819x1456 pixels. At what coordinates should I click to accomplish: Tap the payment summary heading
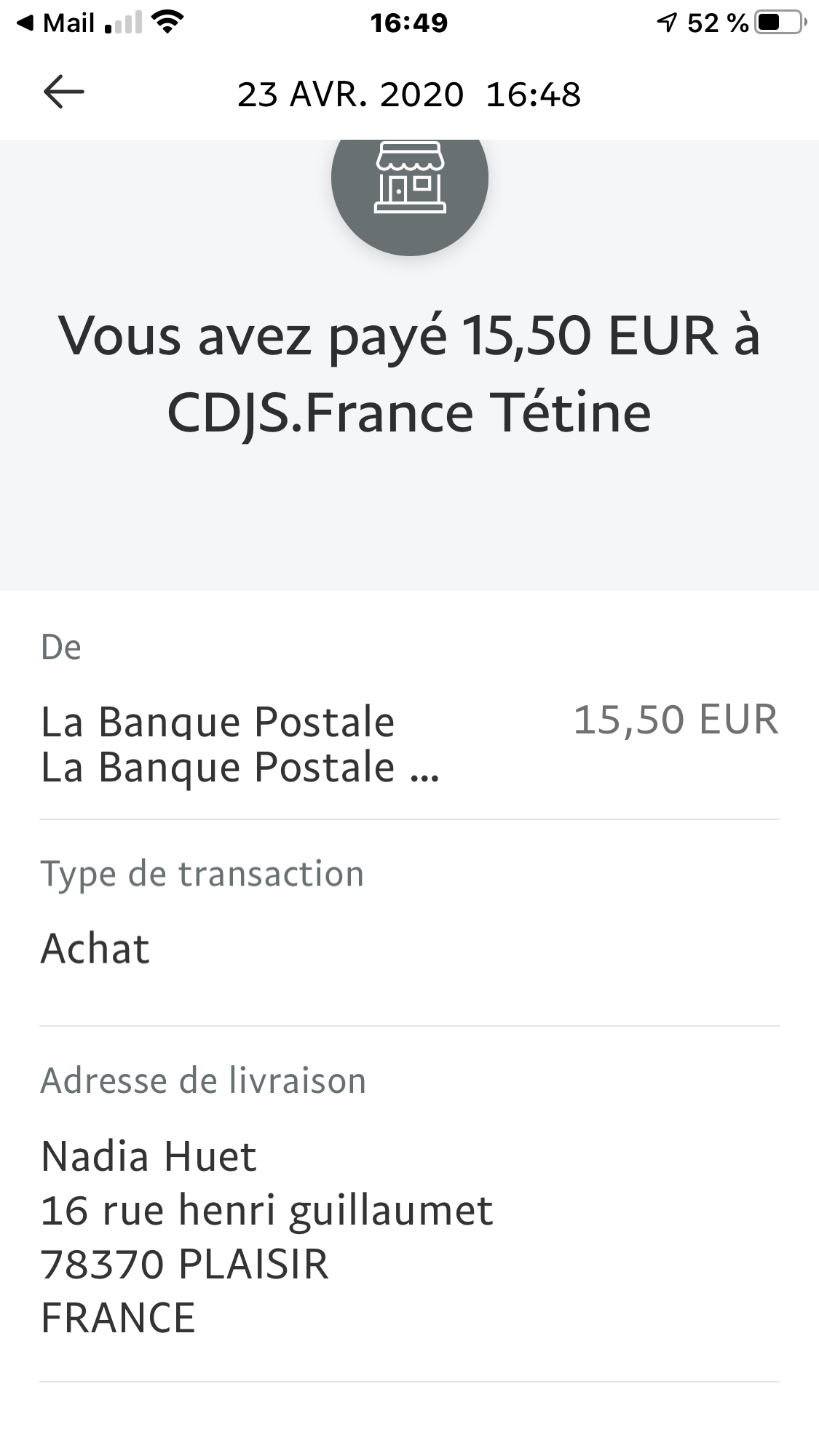click(x=409, y=374)
